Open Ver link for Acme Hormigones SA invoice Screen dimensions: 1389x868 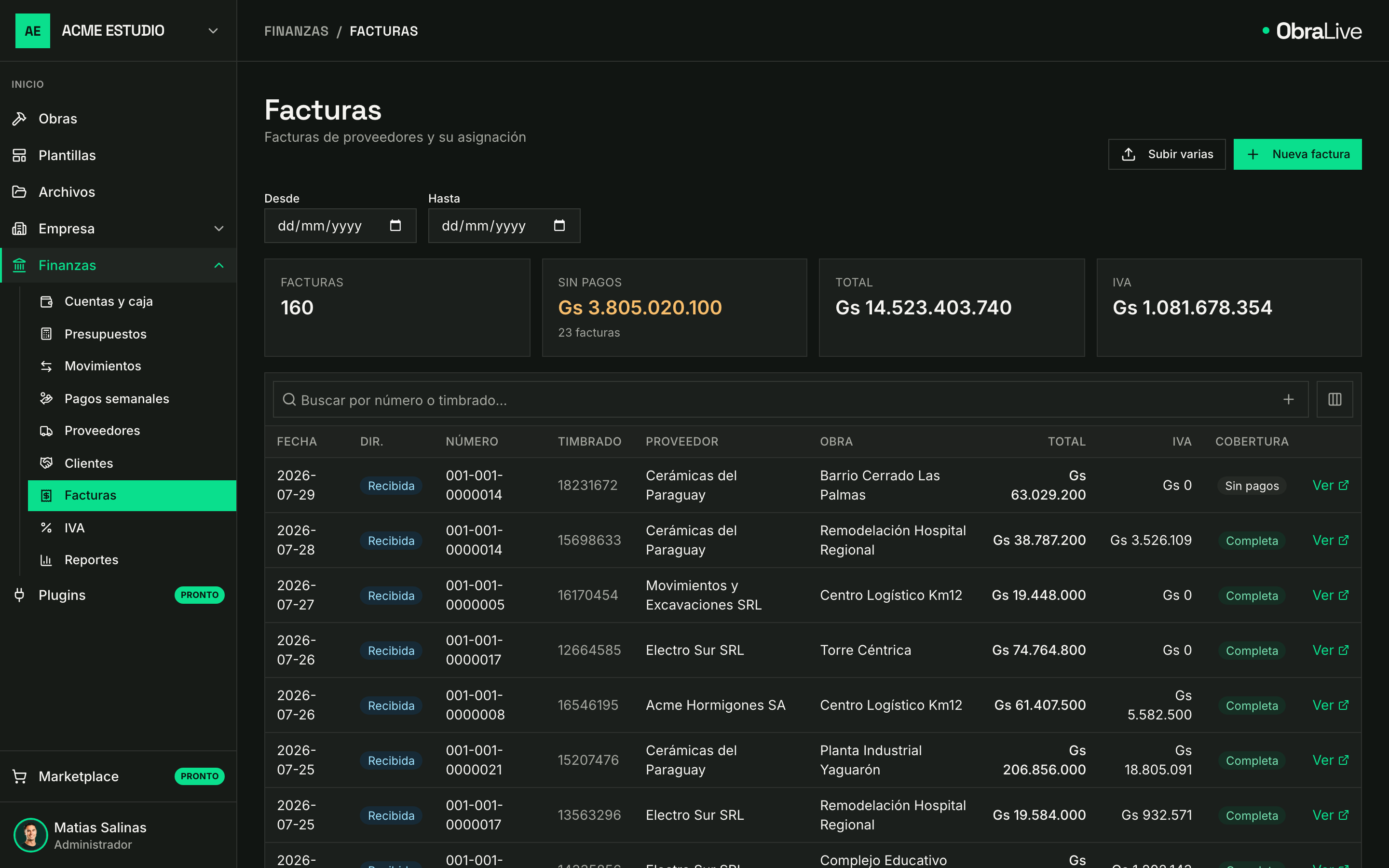click(x=1331, y=705)
